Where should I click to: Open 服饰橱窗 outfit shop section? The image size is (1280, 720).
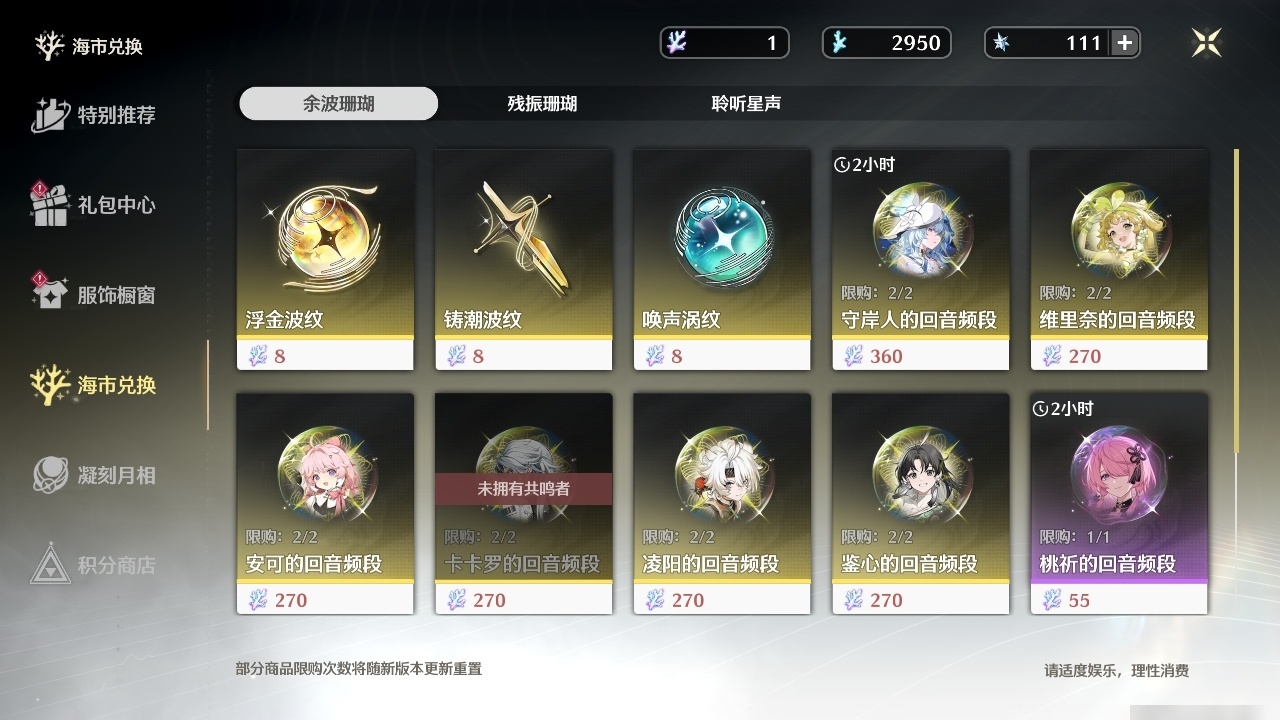94,295
